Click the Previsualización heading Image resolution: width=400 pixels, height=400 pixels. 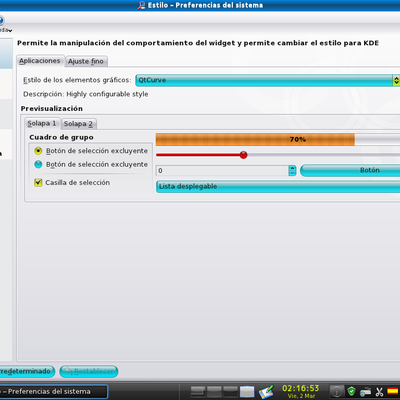pyautogui.click(x=52, y=109)
